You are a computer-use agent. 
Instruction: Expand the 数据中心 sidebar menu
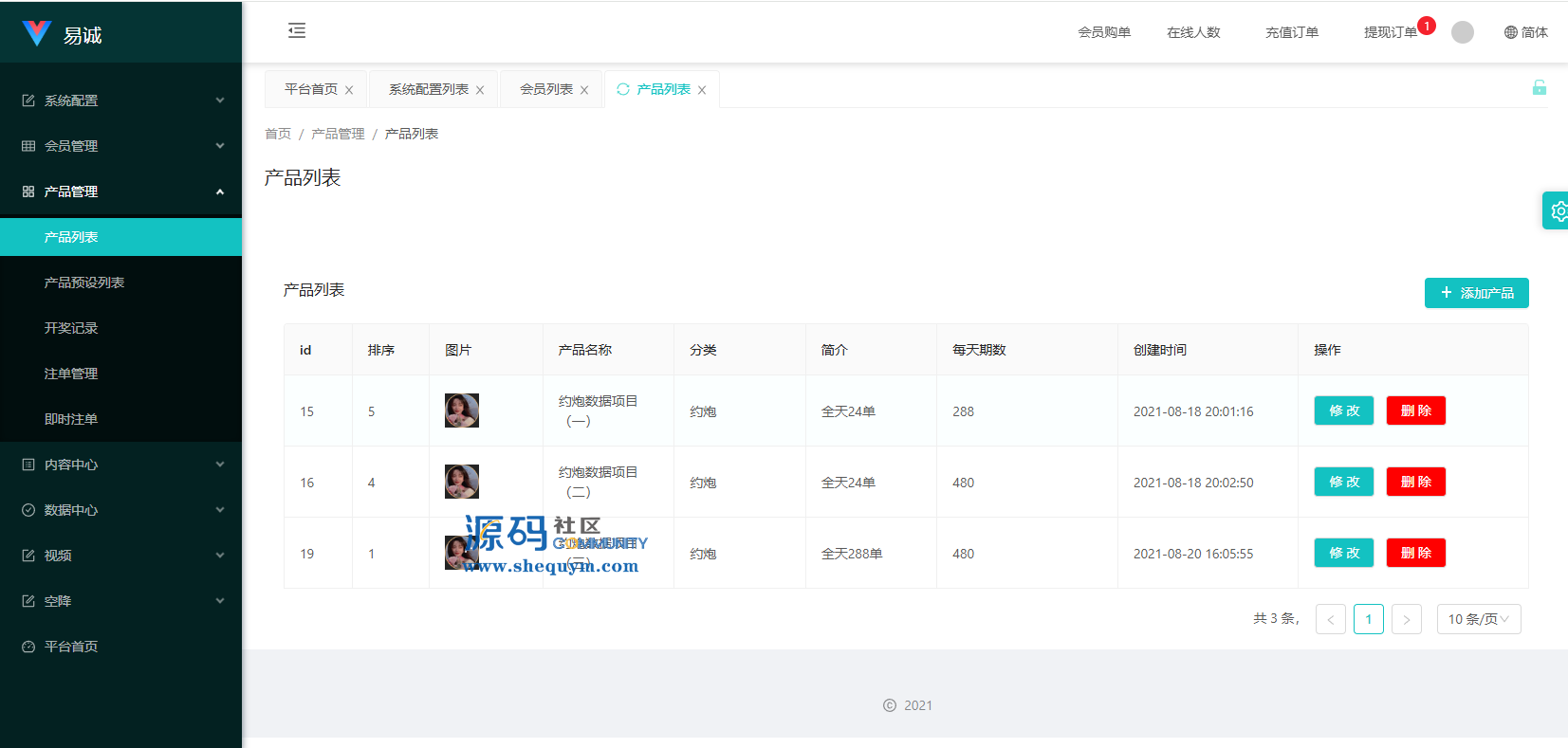pos(120,510)
